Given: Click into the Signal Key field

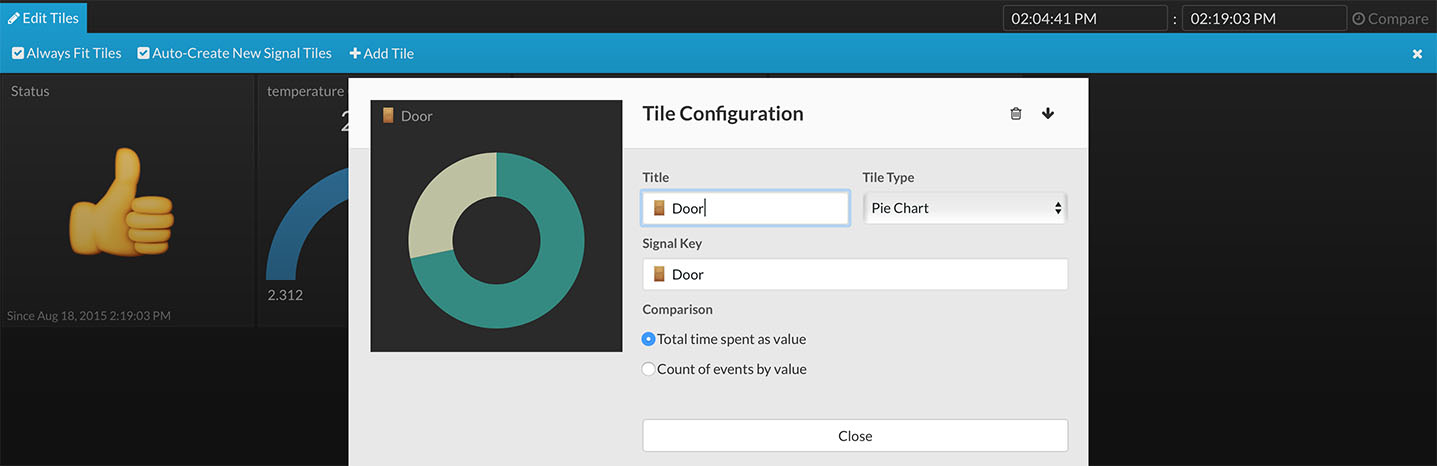Looking at the screenshot, I should click(x=855, y=274).
